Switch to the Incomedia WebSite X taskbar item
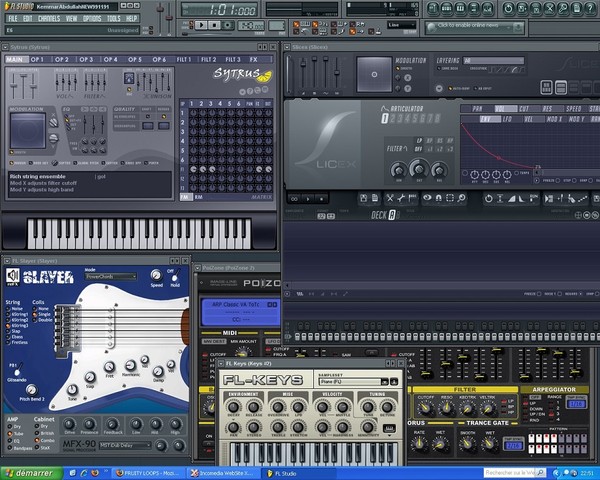 pyautogui.click(x=223, y=473)
